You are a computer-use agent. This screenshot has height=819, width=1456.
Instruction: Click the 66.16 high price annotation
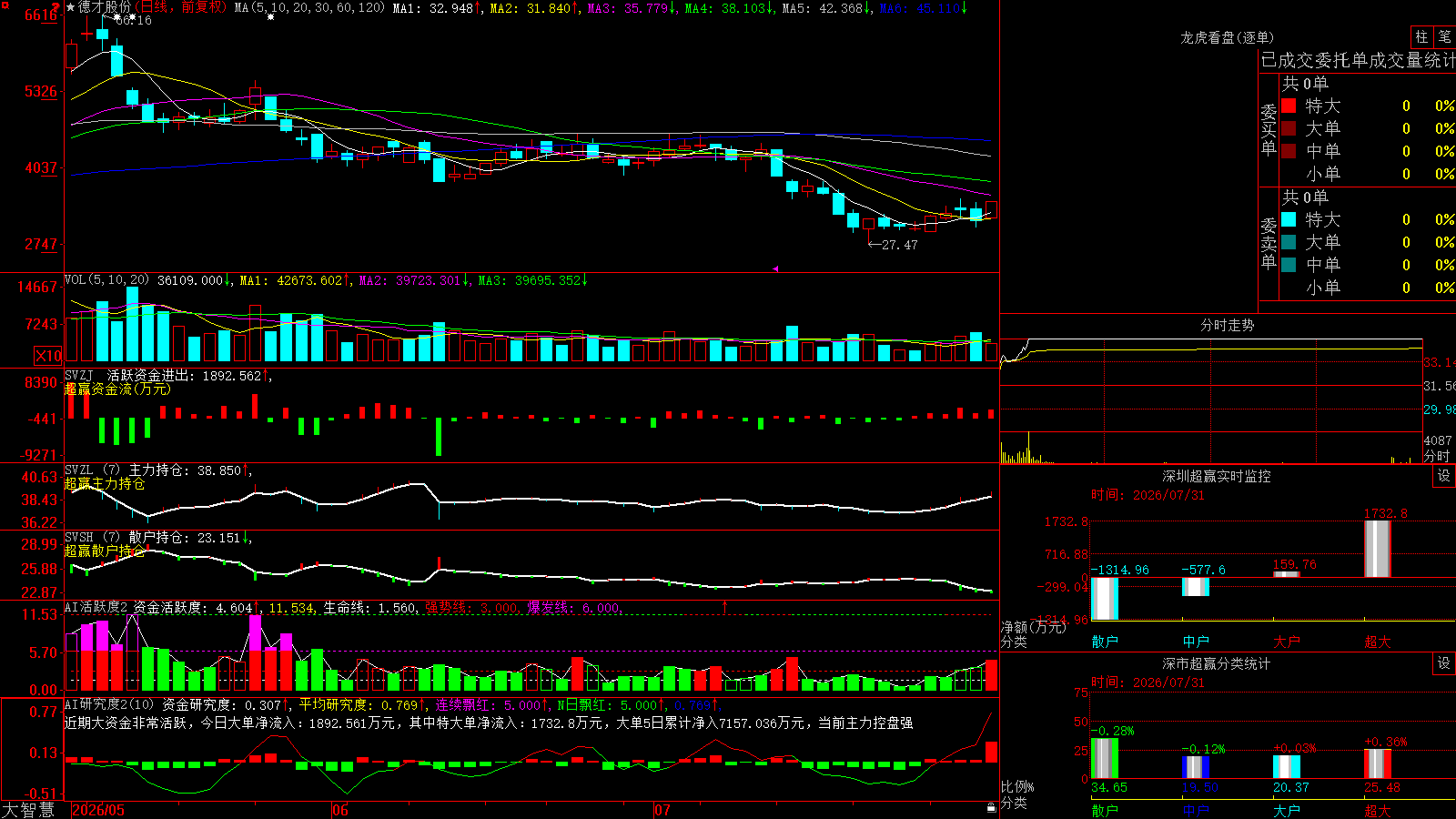(x=134, y=20)
